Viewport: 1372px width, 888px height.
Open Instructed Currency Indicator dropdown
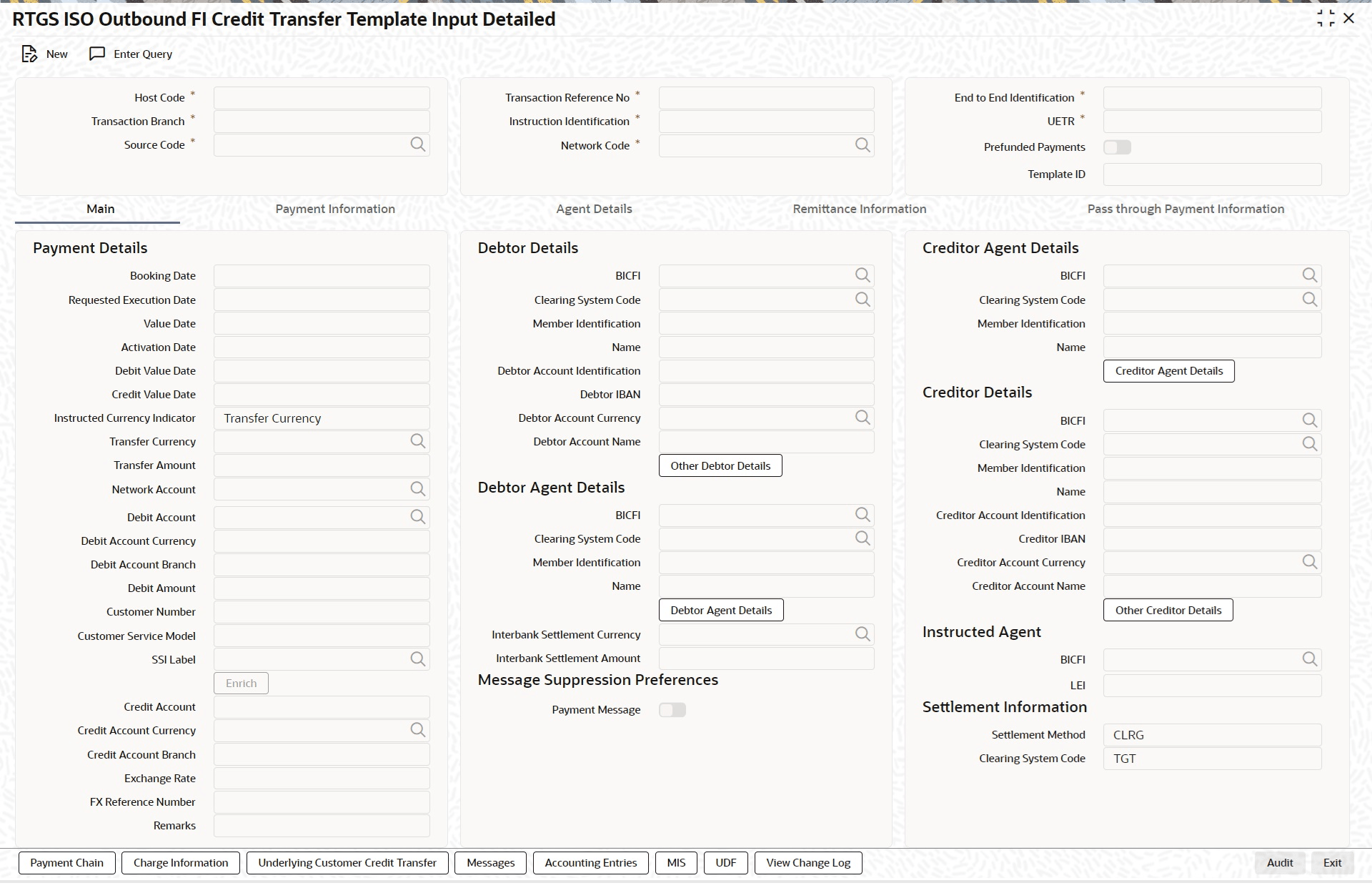[x=322, y=418]
